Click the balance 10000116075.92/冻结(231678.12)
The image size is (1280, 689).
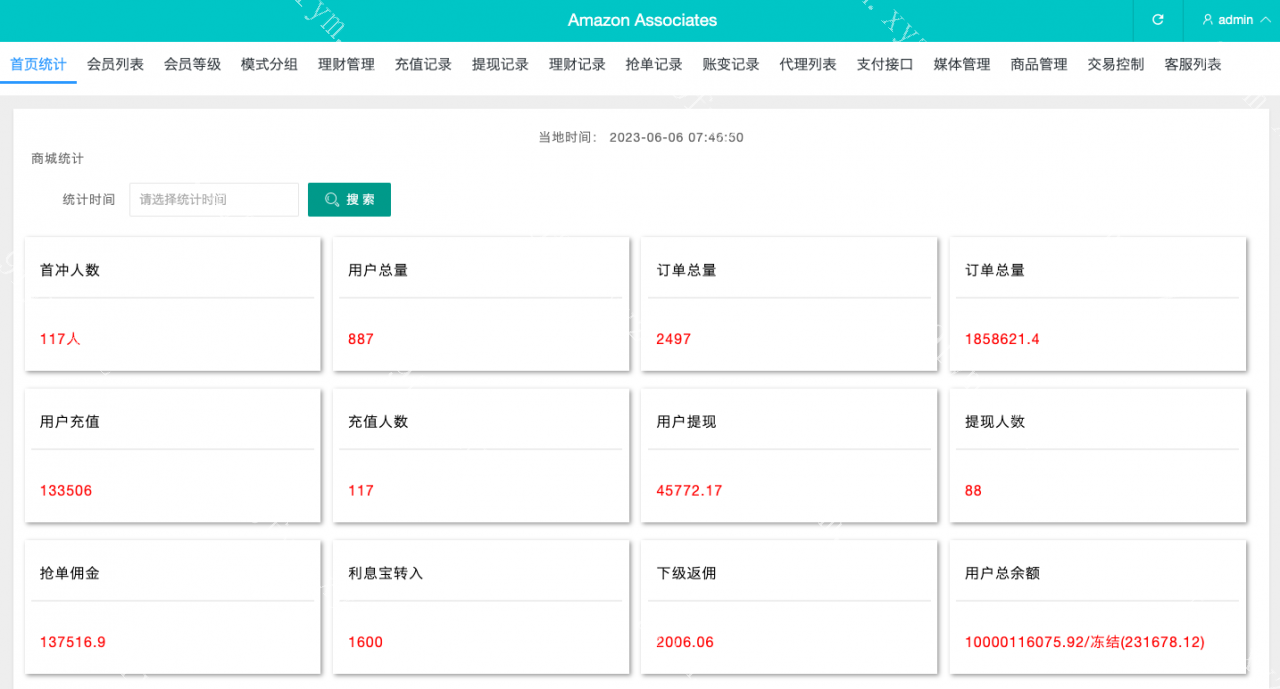point(1085,643)
